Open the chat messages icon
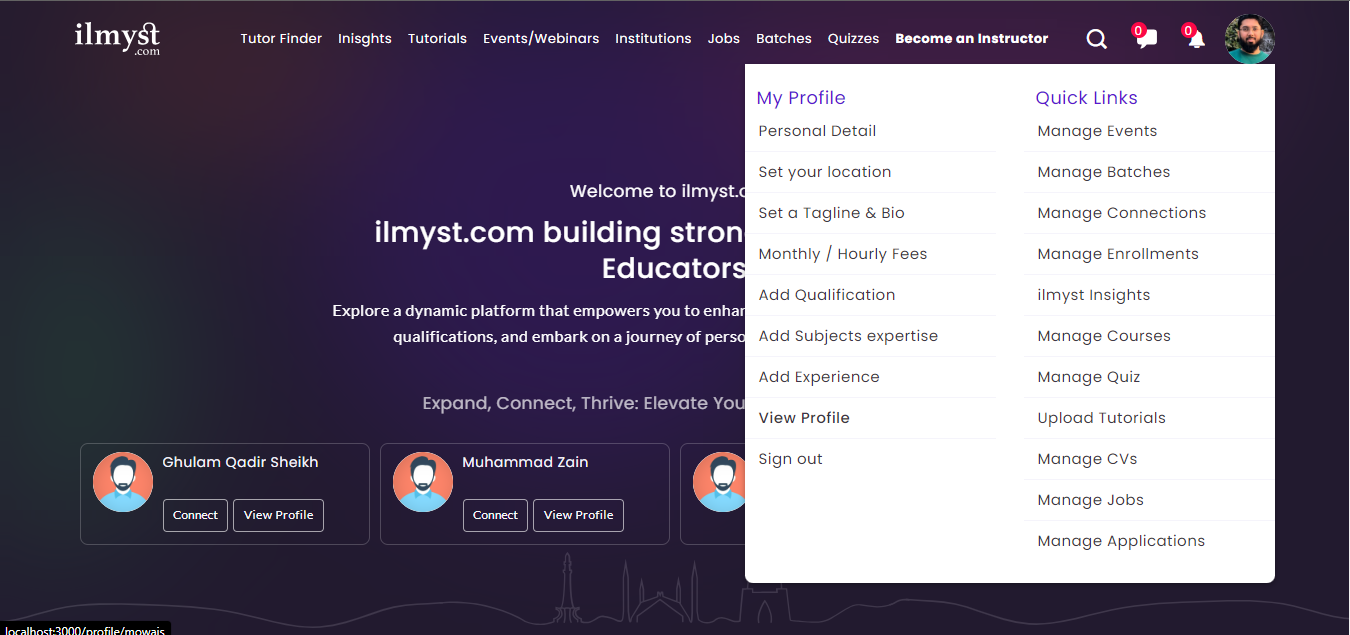1350x635 pixels. pos(1146,39)
